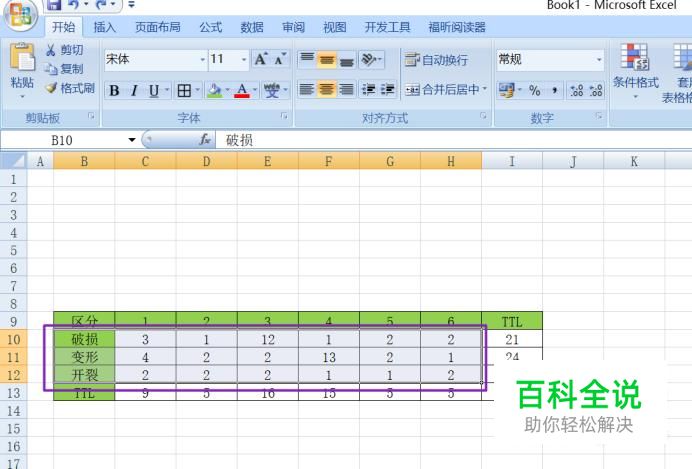Align text left

tap(307, 90)
